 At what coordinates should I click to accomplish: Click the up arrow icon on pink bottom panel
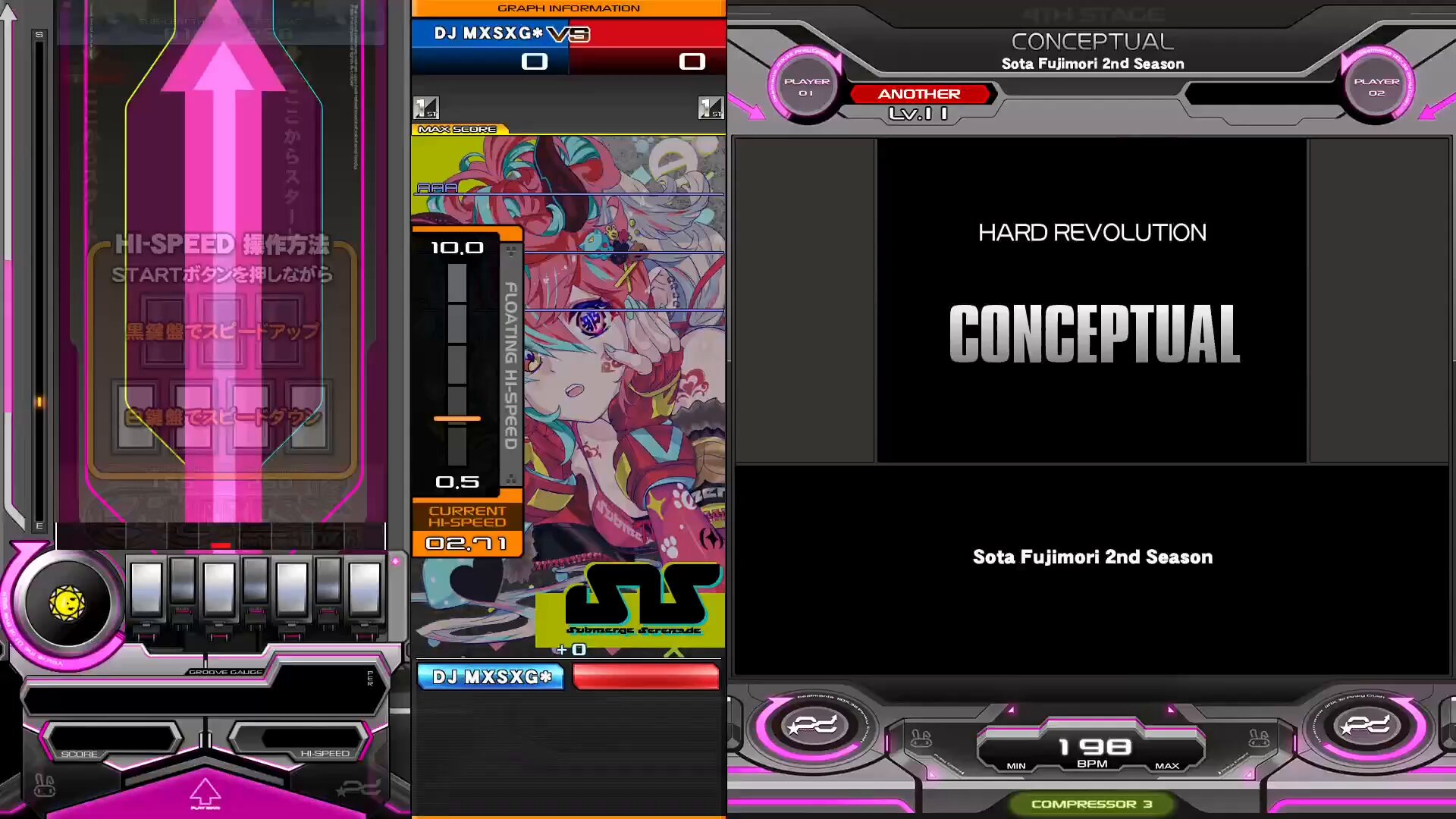(x=205, y=792)
